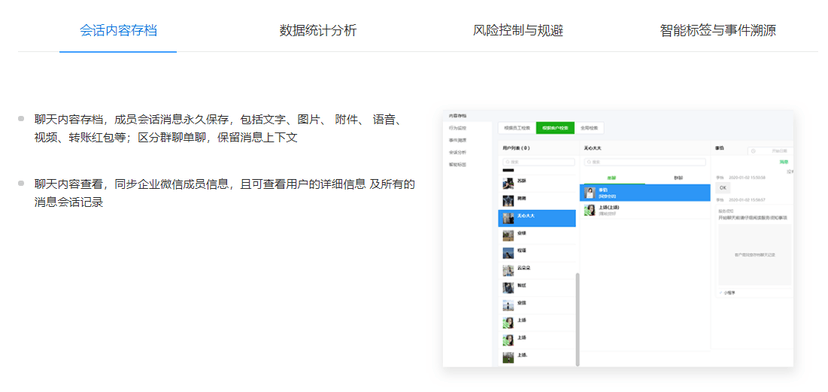
Task: Go to the 智能标签与事件溯源 tab
Action: 718,30
